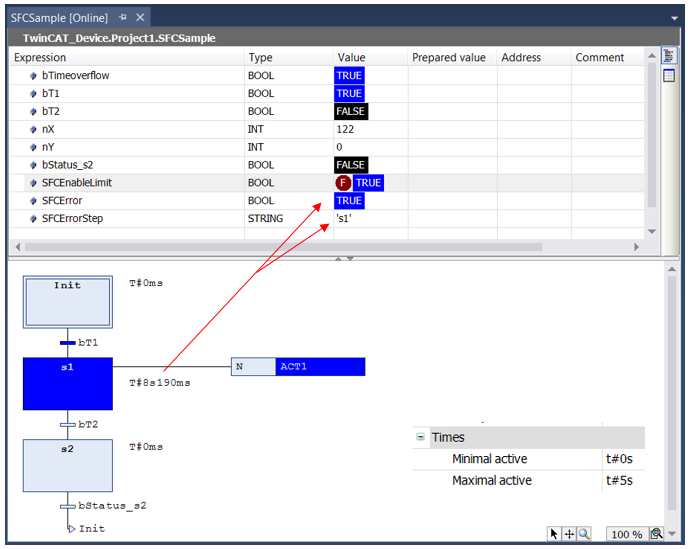This screenshot has height=549, width=691.
Task: Click the variable icon next to SFCError
Action: pyautogui.click(x=33, y=200)
